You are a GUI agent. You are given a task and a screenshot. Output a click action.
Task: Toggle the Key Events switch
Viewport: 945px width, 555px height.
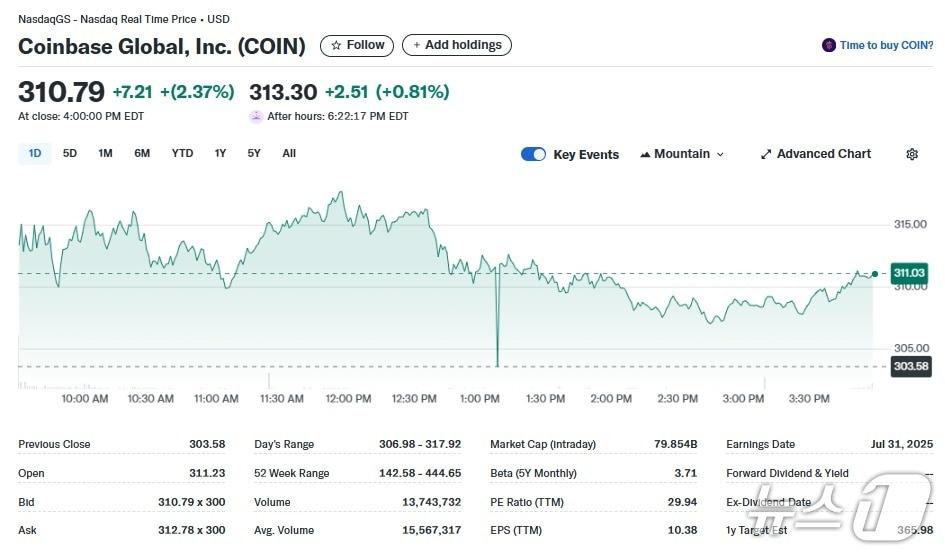pos(533,154)
